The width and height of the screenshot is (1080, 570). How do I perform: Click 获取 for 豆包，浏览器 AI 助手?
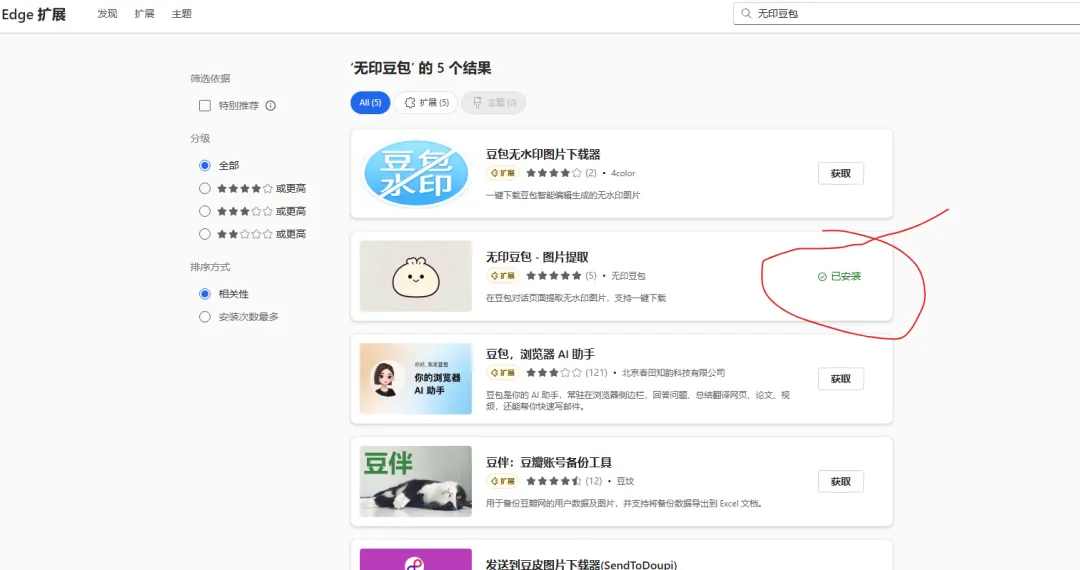click(840, 379)
